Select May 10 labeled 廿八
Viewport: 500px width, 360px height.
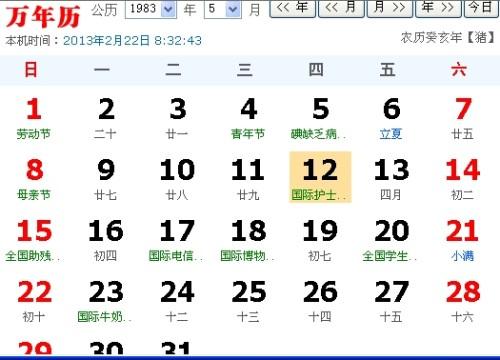click(x=177, y=178)
